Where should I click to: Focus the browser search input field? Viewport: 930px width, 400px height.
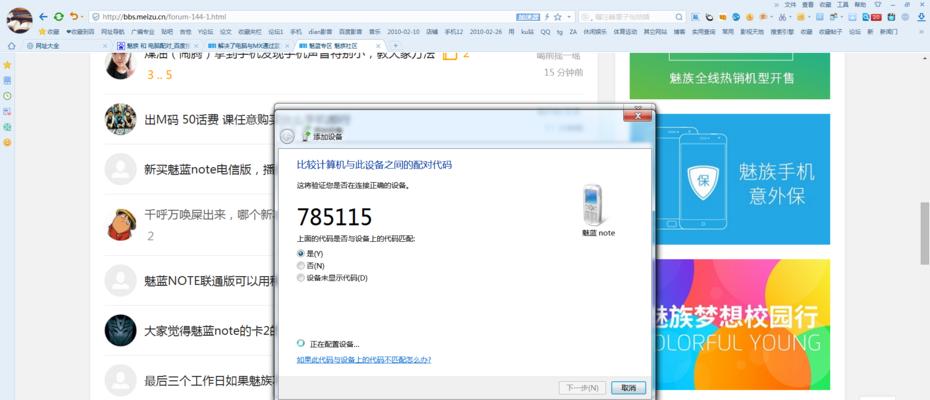(631, 17)
